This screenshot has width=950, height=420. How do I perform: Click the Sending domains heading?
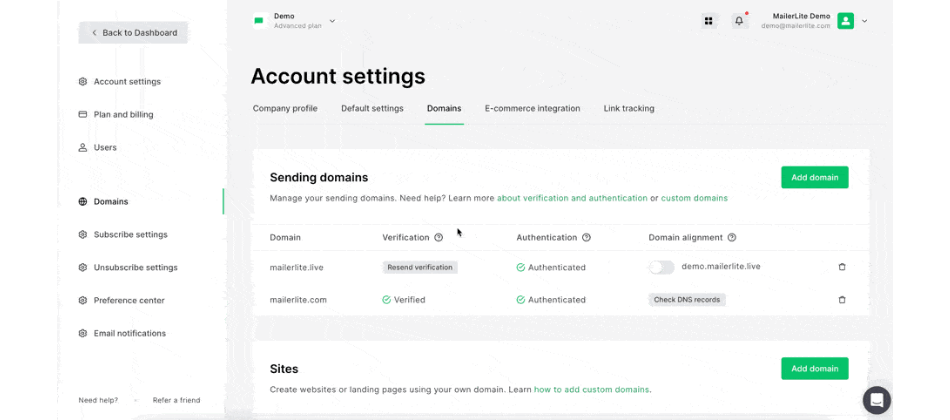pos(319,178)
